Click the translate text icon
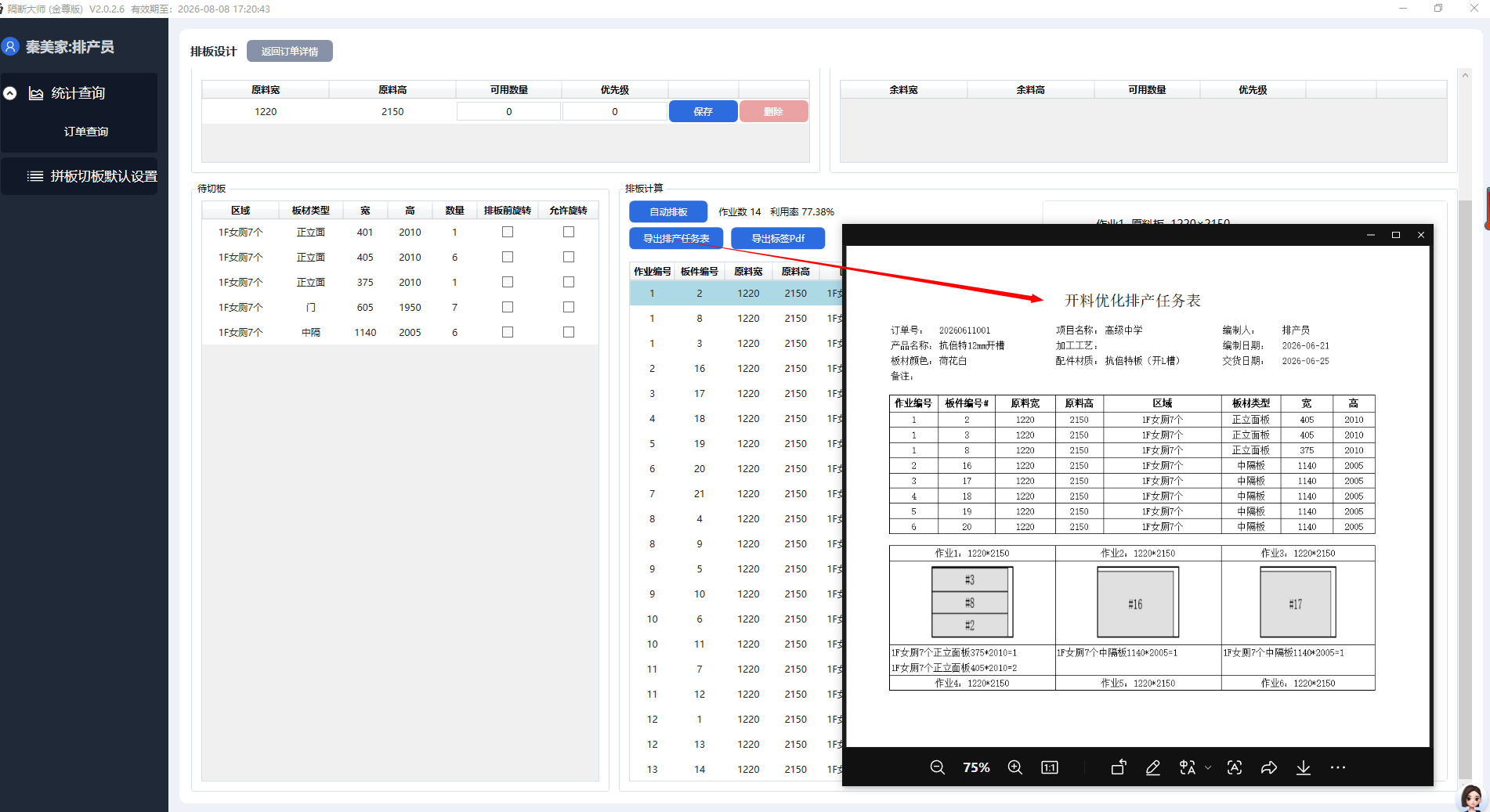 click(x=1188, y=767)
